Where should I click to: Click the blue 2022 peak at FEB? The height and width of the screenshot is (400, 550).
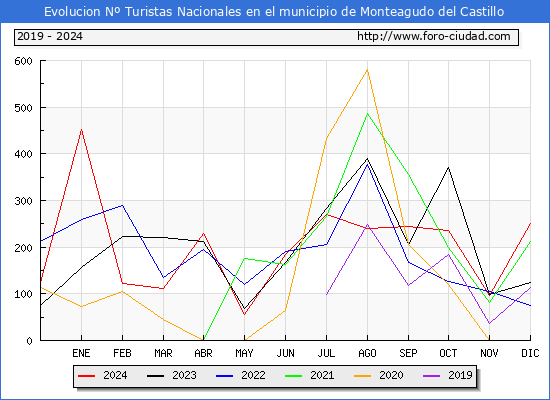122,205
